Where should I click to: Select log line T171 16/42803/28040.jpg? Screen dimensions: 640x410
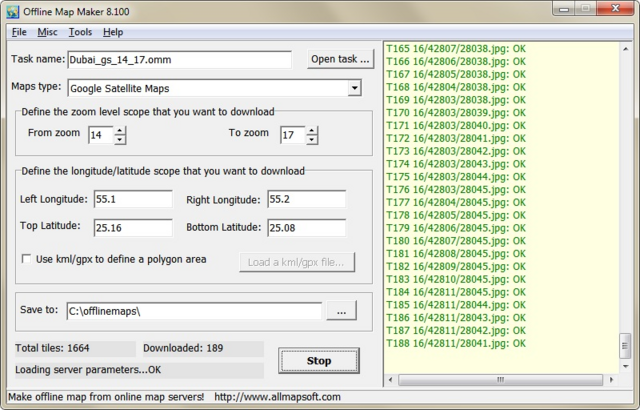coord(456,126)
